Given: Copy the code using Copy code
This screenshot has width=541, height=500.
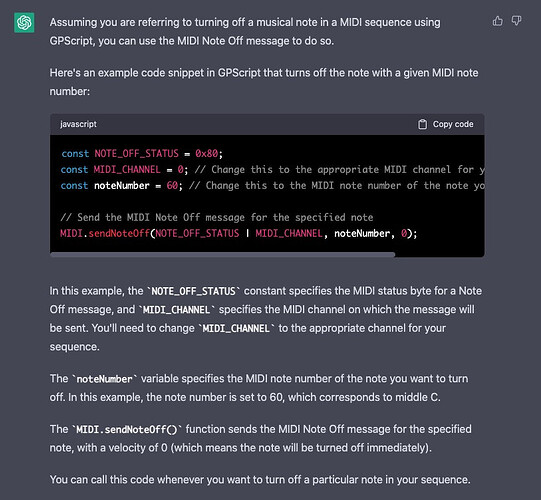Looking at the screenshot, I should click(x=446, y=124).
